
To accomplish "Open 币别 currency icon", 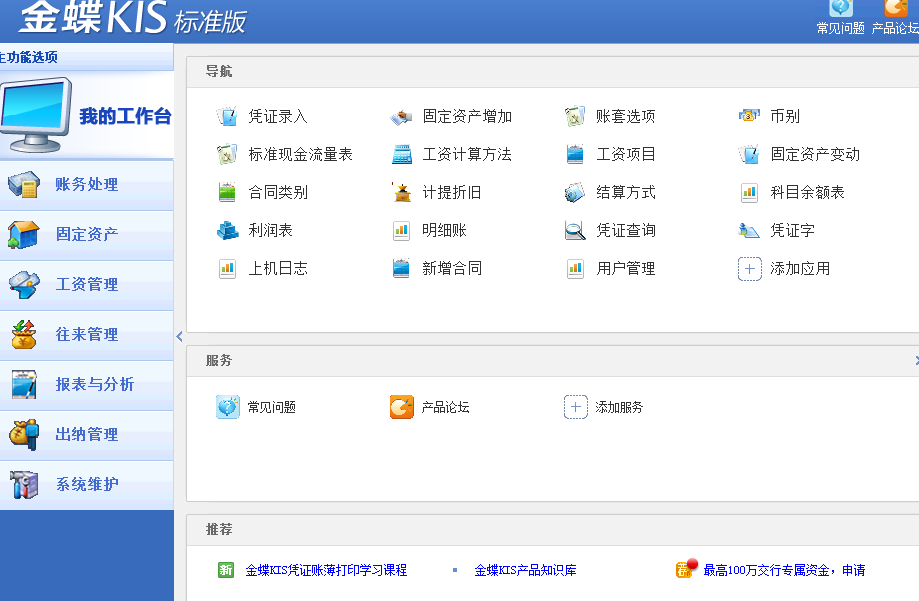I will click(x=749, y=116).
